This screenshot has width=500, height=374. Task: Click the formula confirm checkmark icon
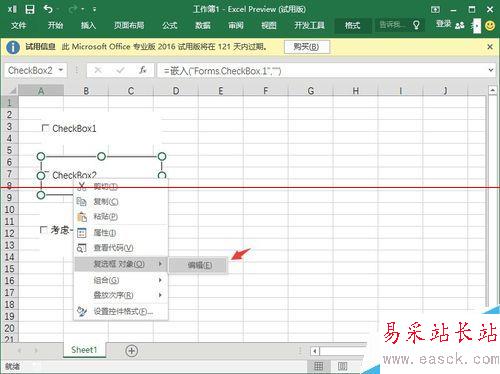click(120, 70)
